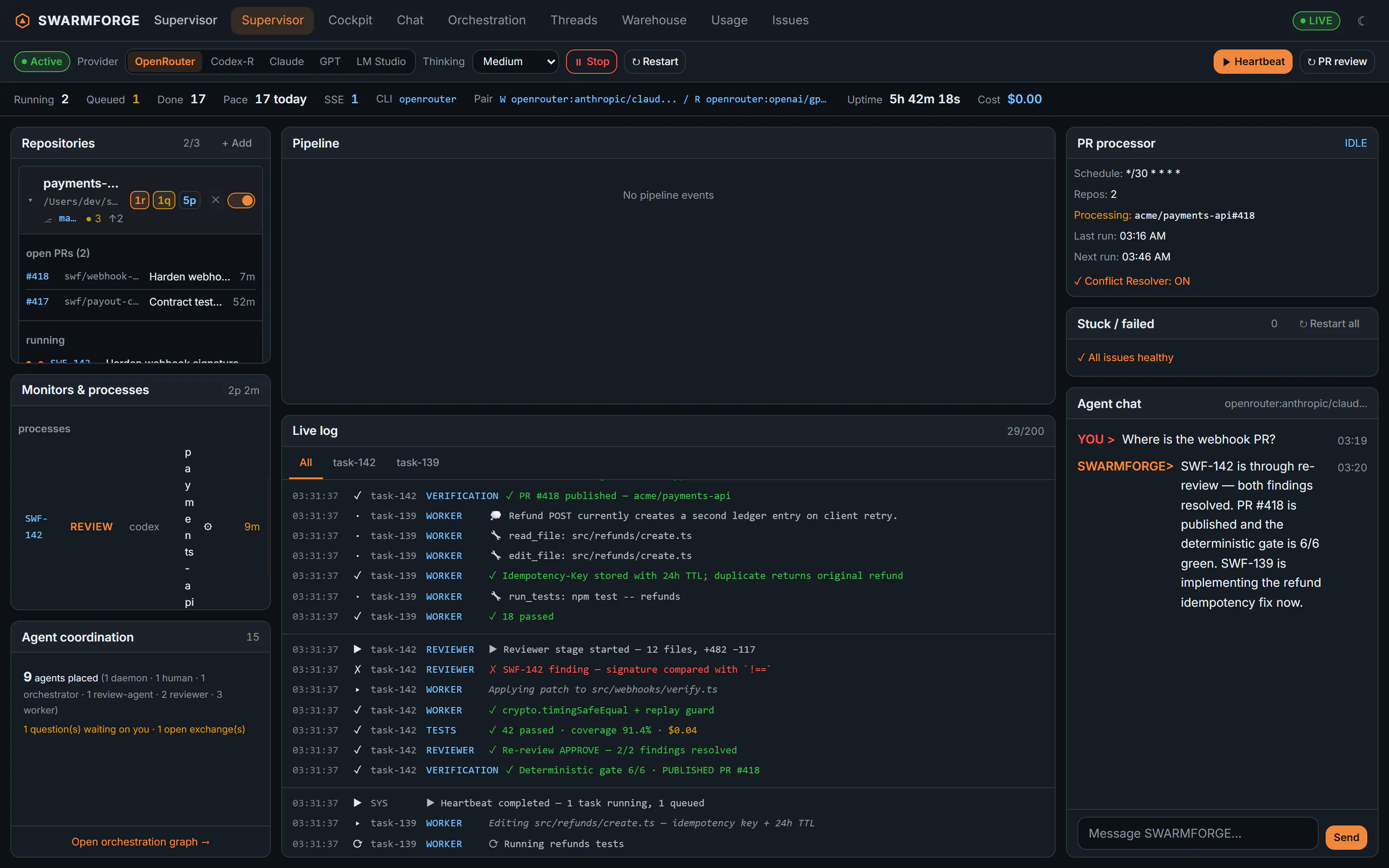
Task: Click the LIVE status indicator
Action: (1316, 21)
